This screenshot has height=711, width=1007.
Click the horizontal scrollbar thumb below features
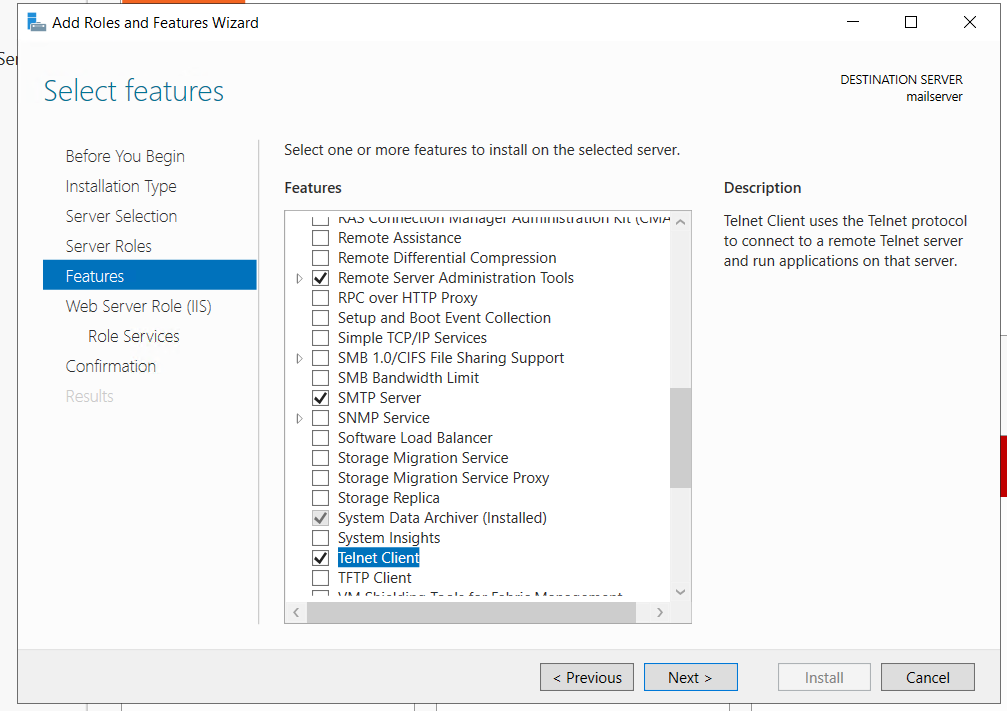tap(471, 612)
